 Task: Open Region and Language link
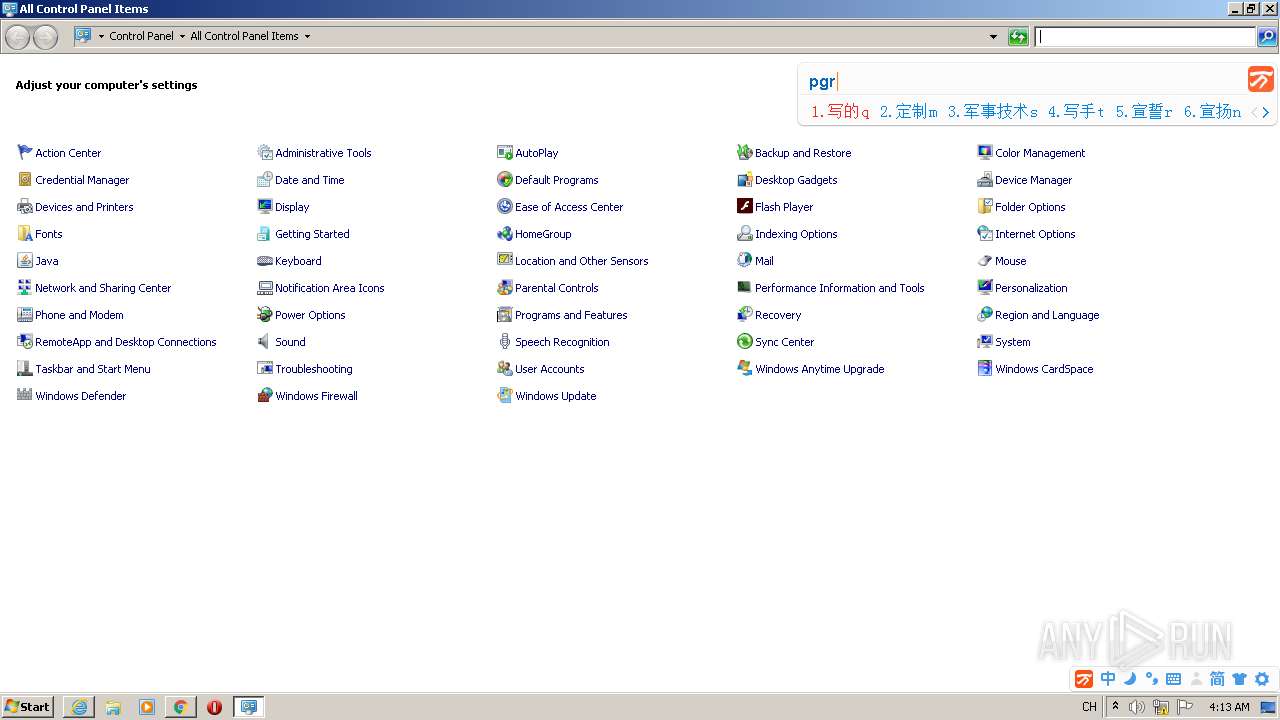point(1047,315)
